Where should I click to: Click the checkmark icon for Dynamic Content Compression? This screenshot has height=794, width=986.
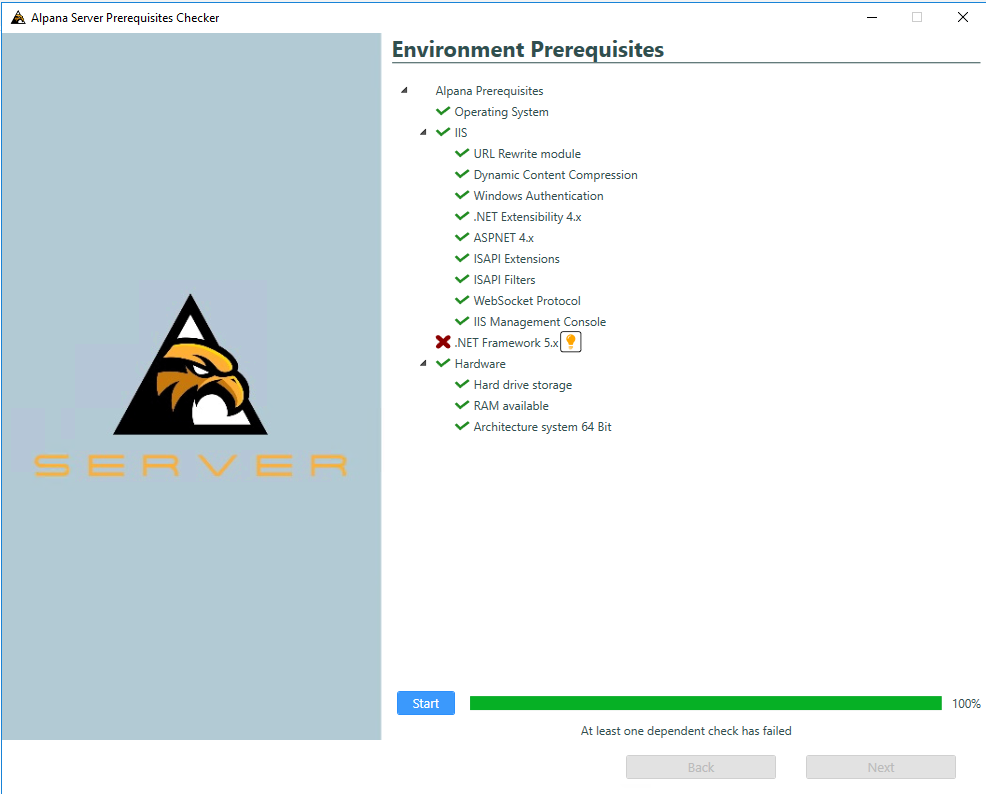pos(462,174)
